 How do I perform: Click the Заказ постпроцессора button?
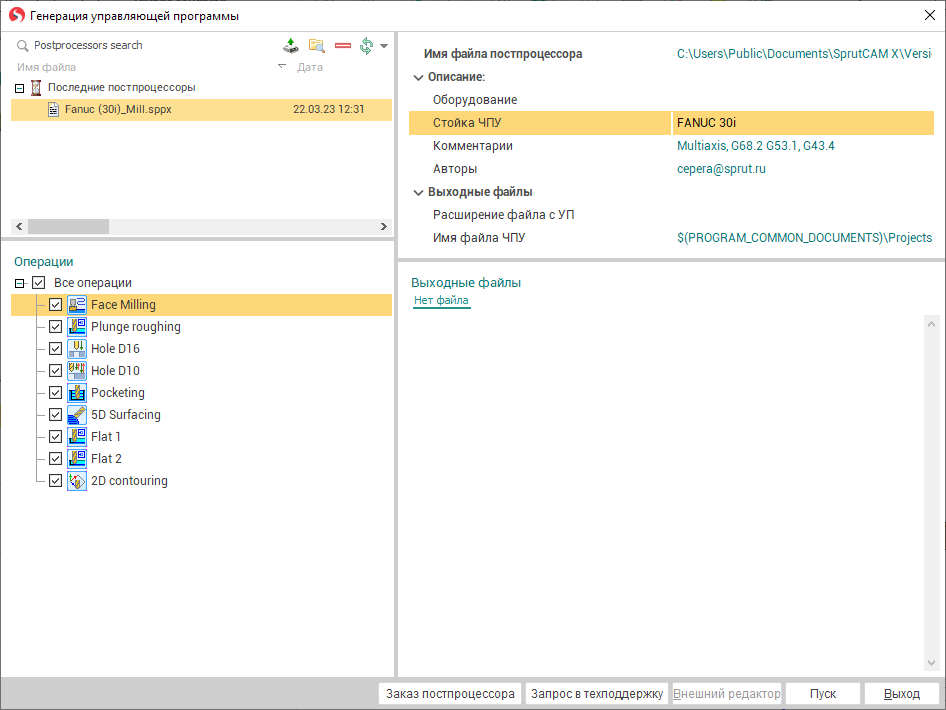[451, 694]
